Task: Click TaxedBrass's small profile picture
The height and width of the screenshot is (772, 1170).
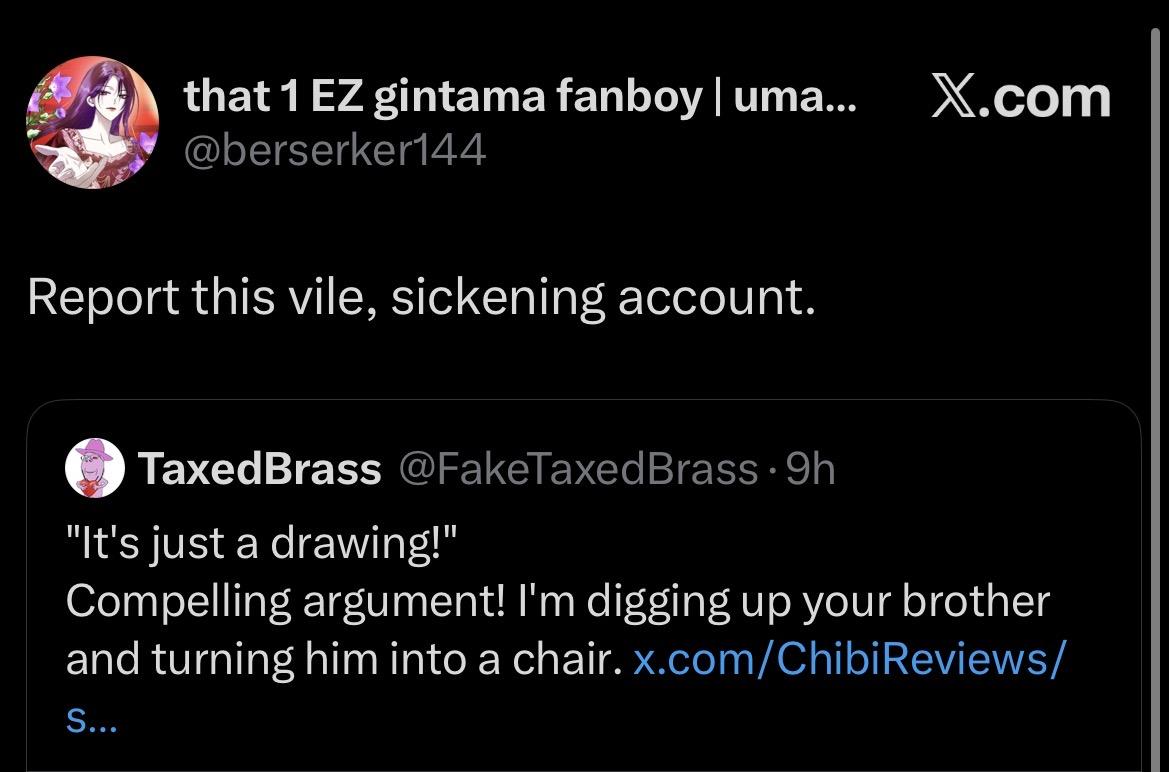Action: [x=95, y=468]
